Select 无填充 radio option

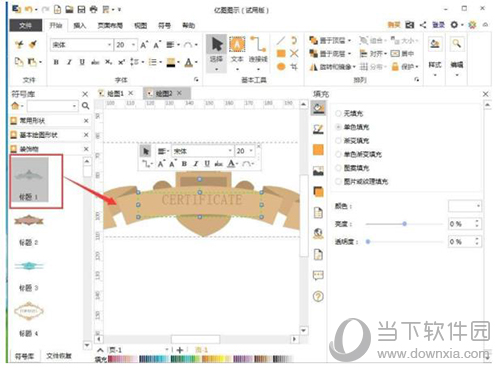(x=338, y=114)
